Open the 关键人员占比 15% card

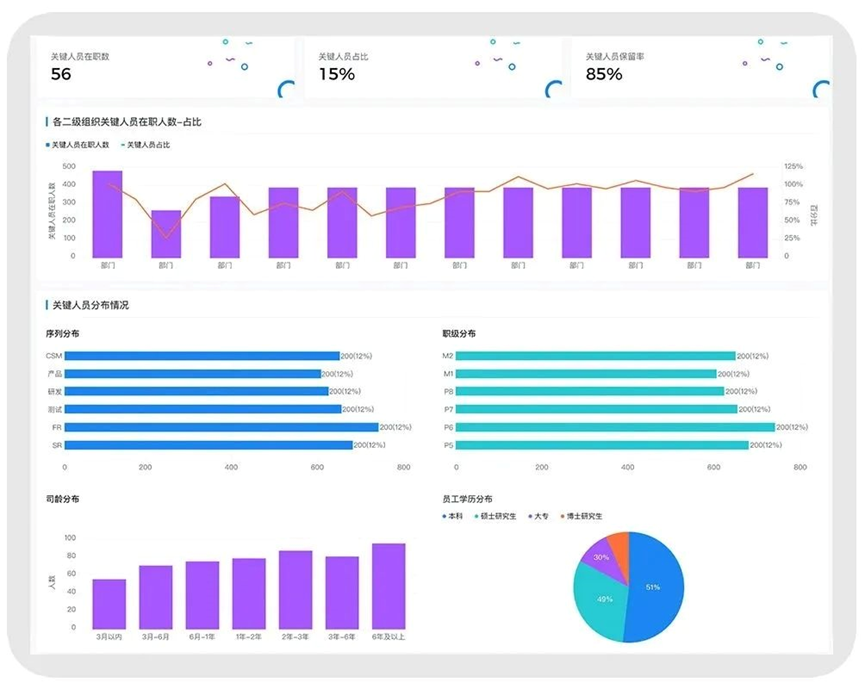pos(433,67)
